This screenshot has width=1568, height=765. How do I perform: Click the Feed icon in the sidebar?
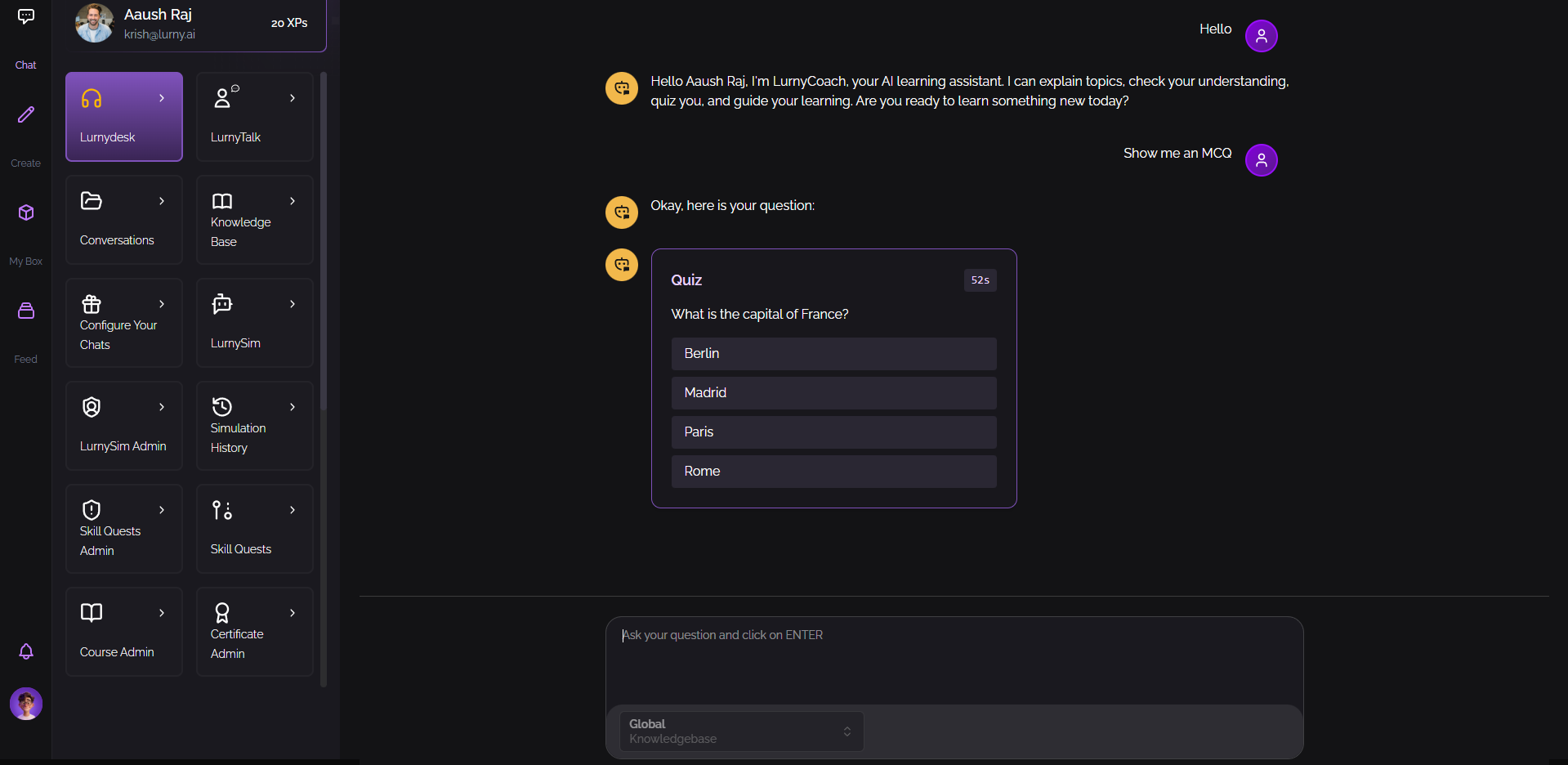click(25, 311)
